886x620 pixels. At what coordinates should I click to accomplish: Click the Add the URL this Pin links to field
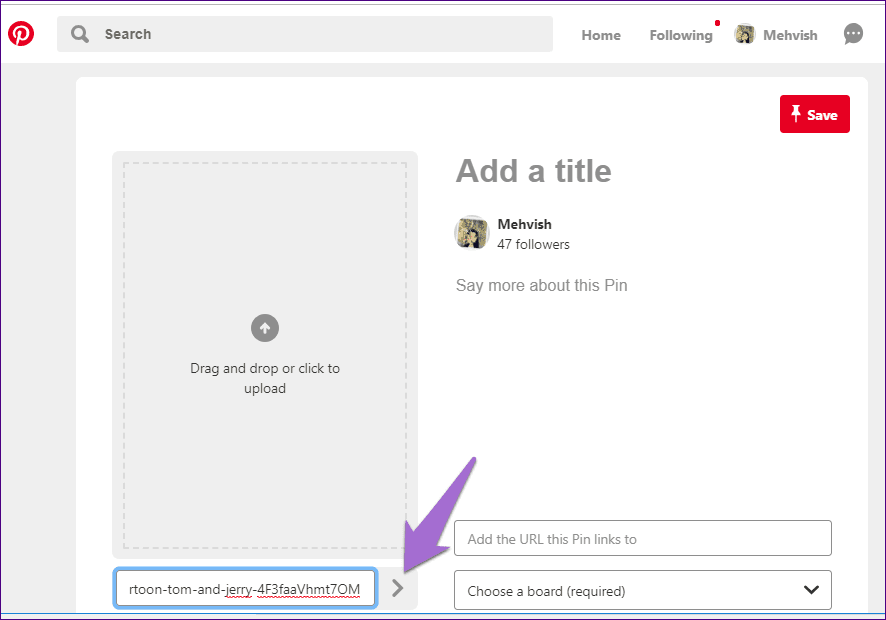pos(643,539)
